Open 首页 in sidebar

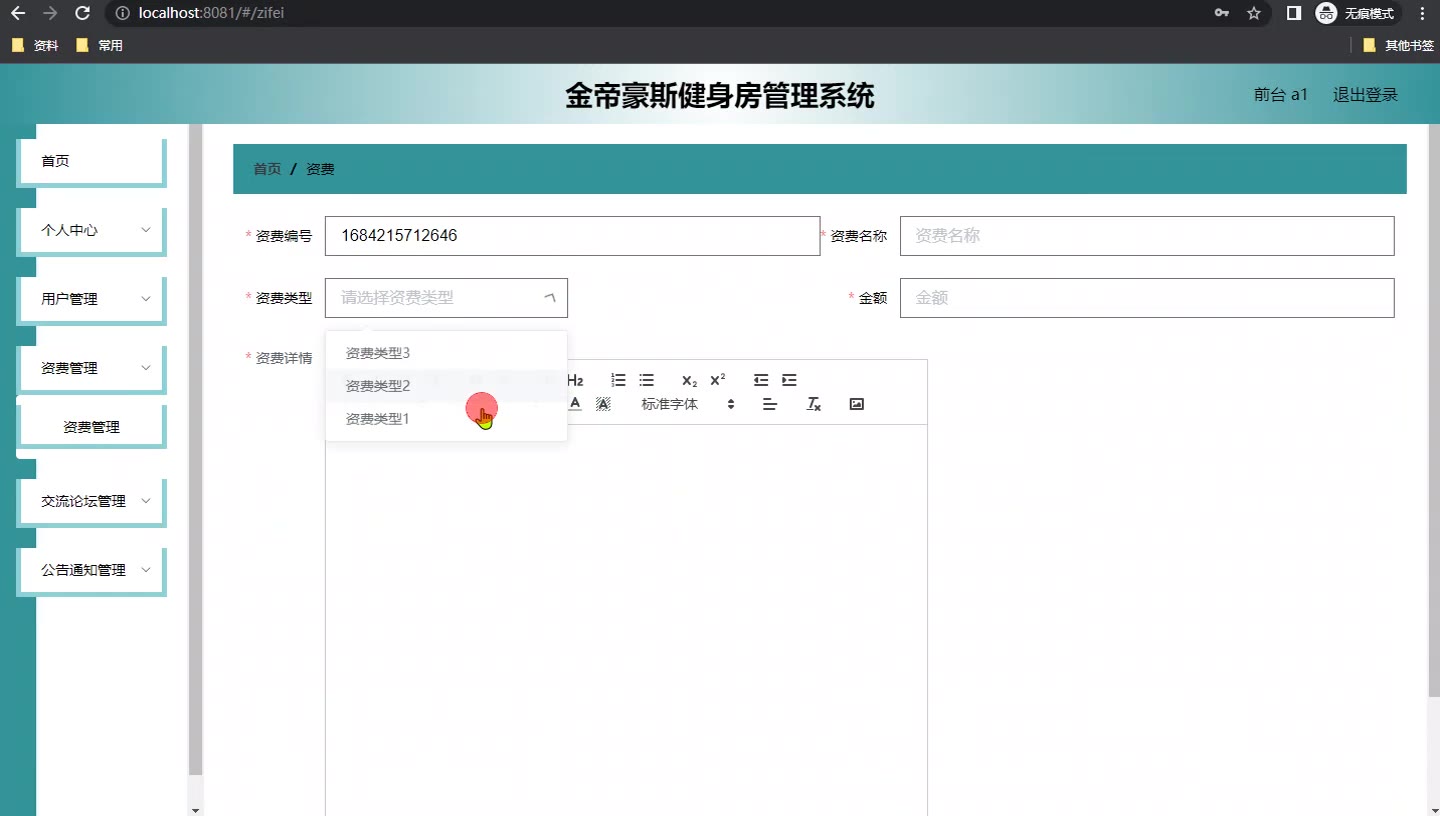[91, 161]
